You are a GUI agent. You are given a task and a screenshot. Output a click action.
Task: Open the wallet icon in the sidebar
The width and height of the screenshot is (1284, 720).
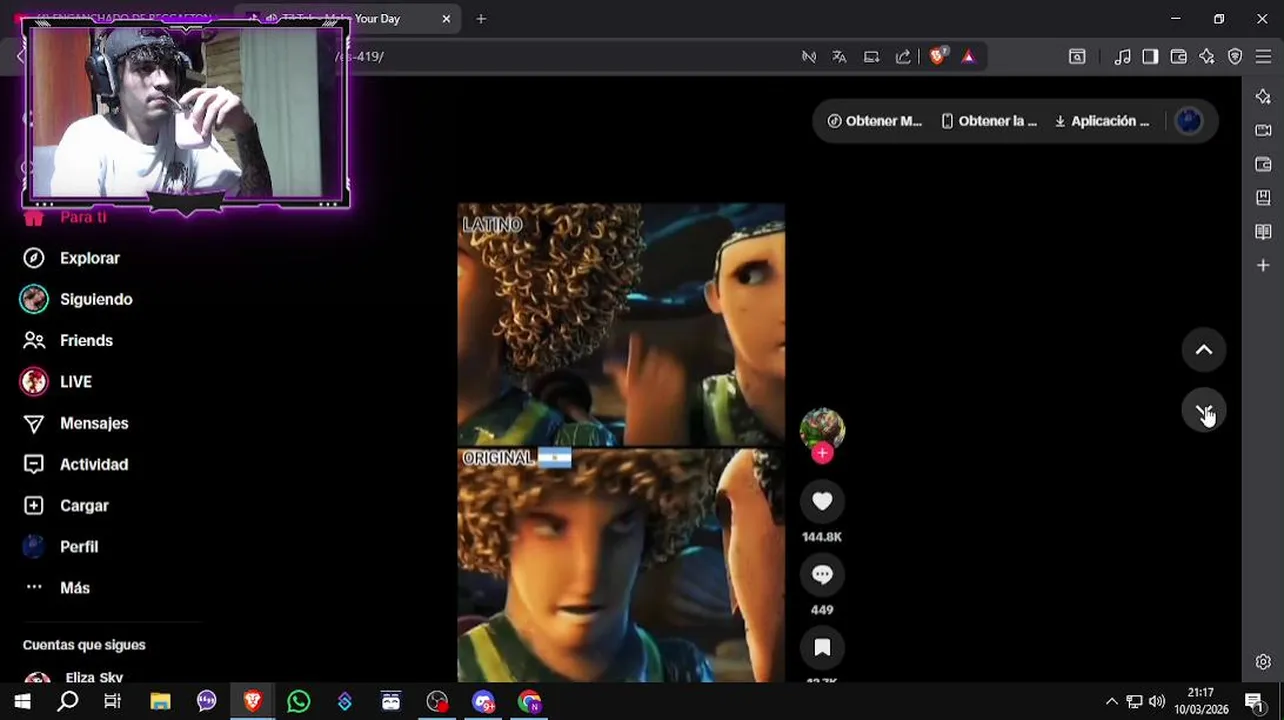(x=1263, y=164)
